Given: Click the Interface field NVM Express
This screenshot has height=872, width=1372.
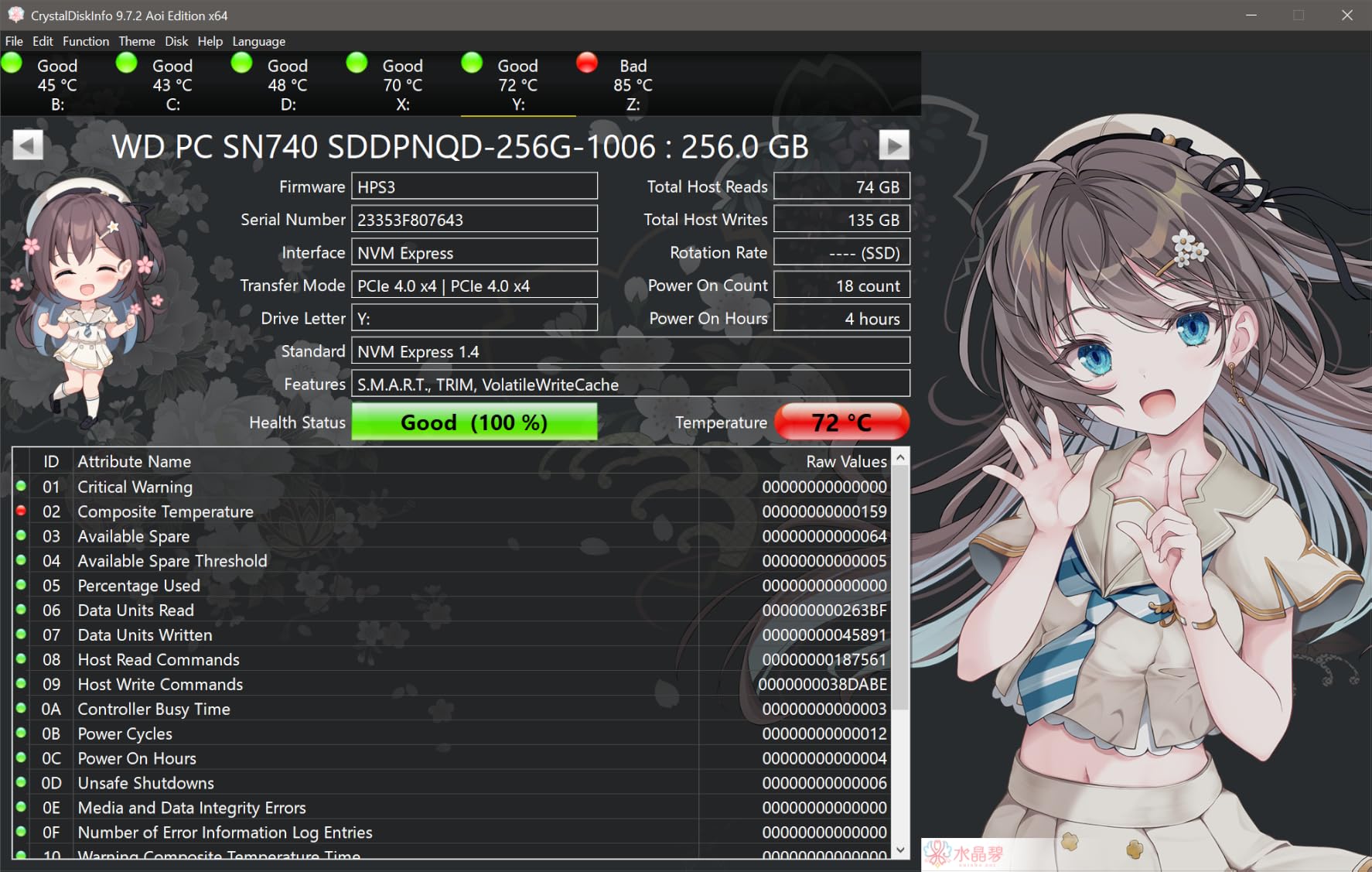Looking at the screenshot, I should click(474, 252).
